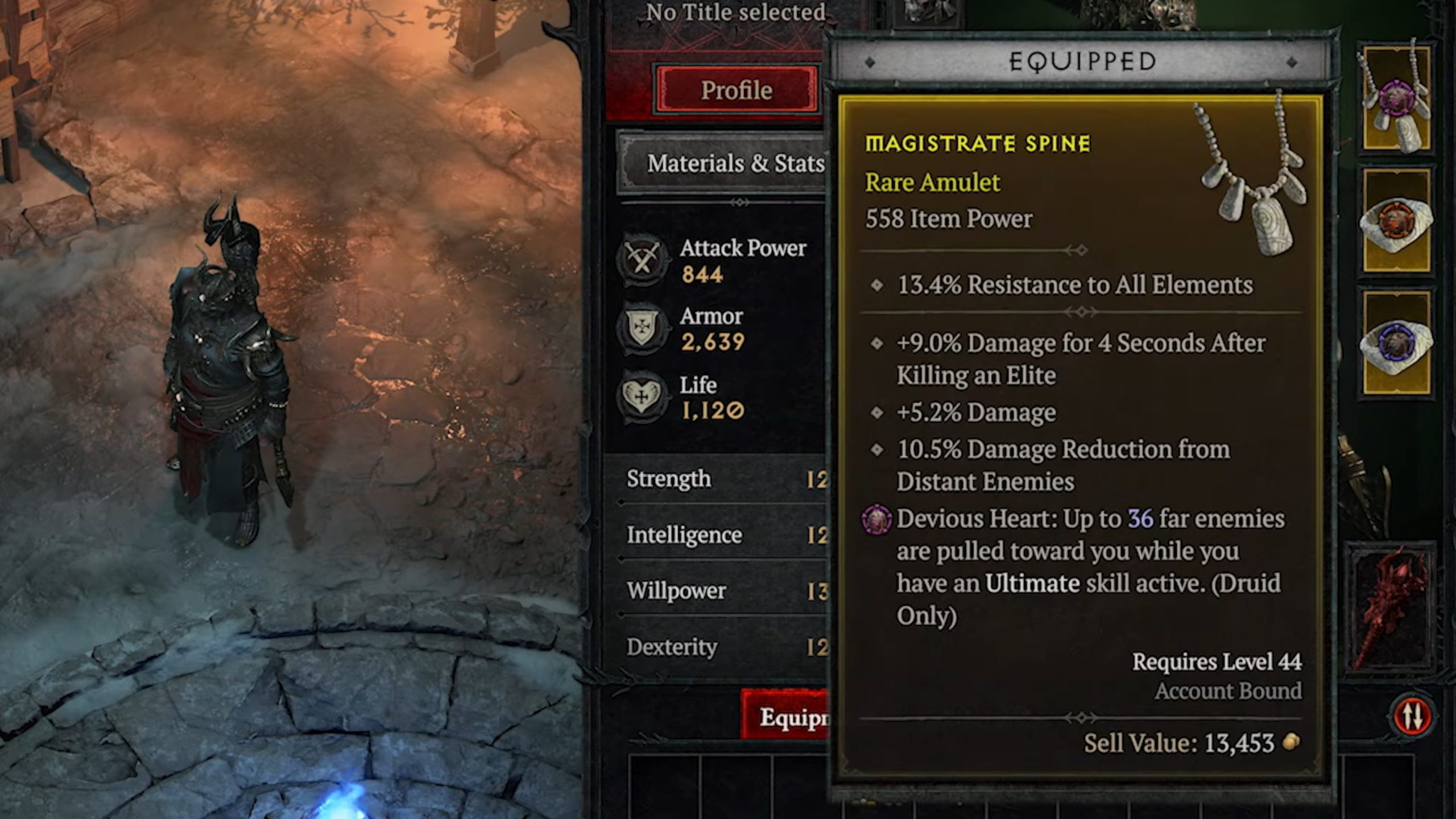
Task: Select the upper ring slot with orange gem
Action: [1397, 220]
